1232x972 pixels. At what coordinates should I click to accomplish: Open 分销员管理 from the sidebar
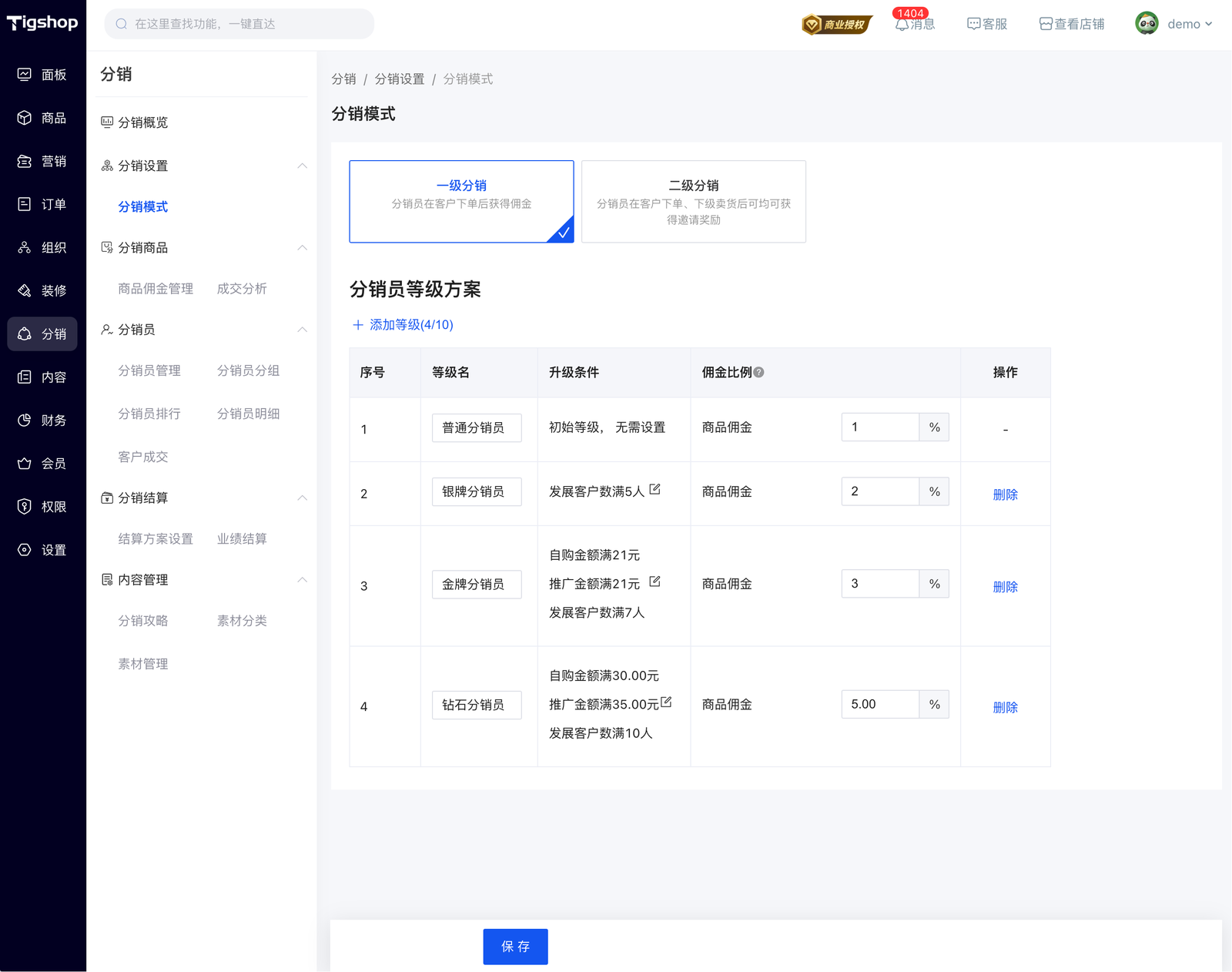click(x=149, y=370)
